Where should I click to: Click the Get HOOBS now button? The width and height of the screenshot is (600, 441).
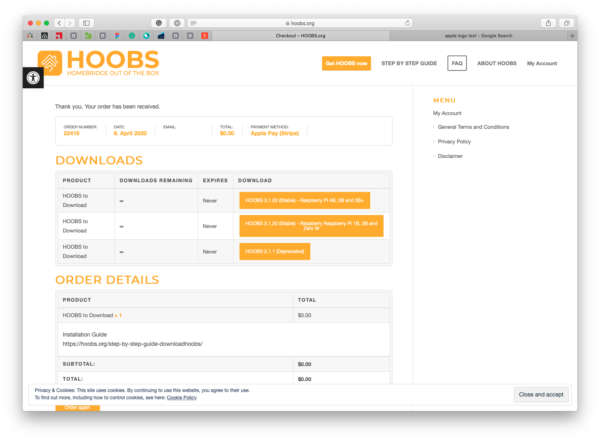tap(346, 63)
